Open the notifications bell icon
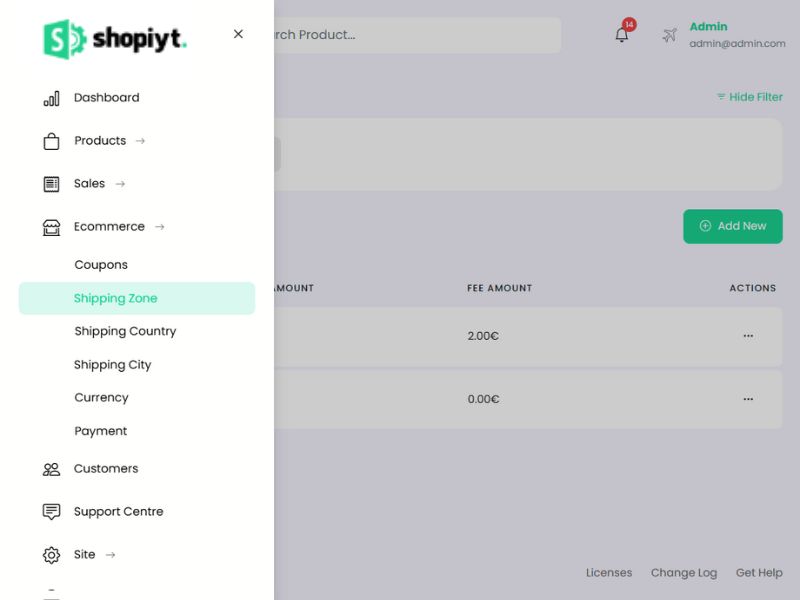This screenshot has width=800, height=600. coord(621,35)
